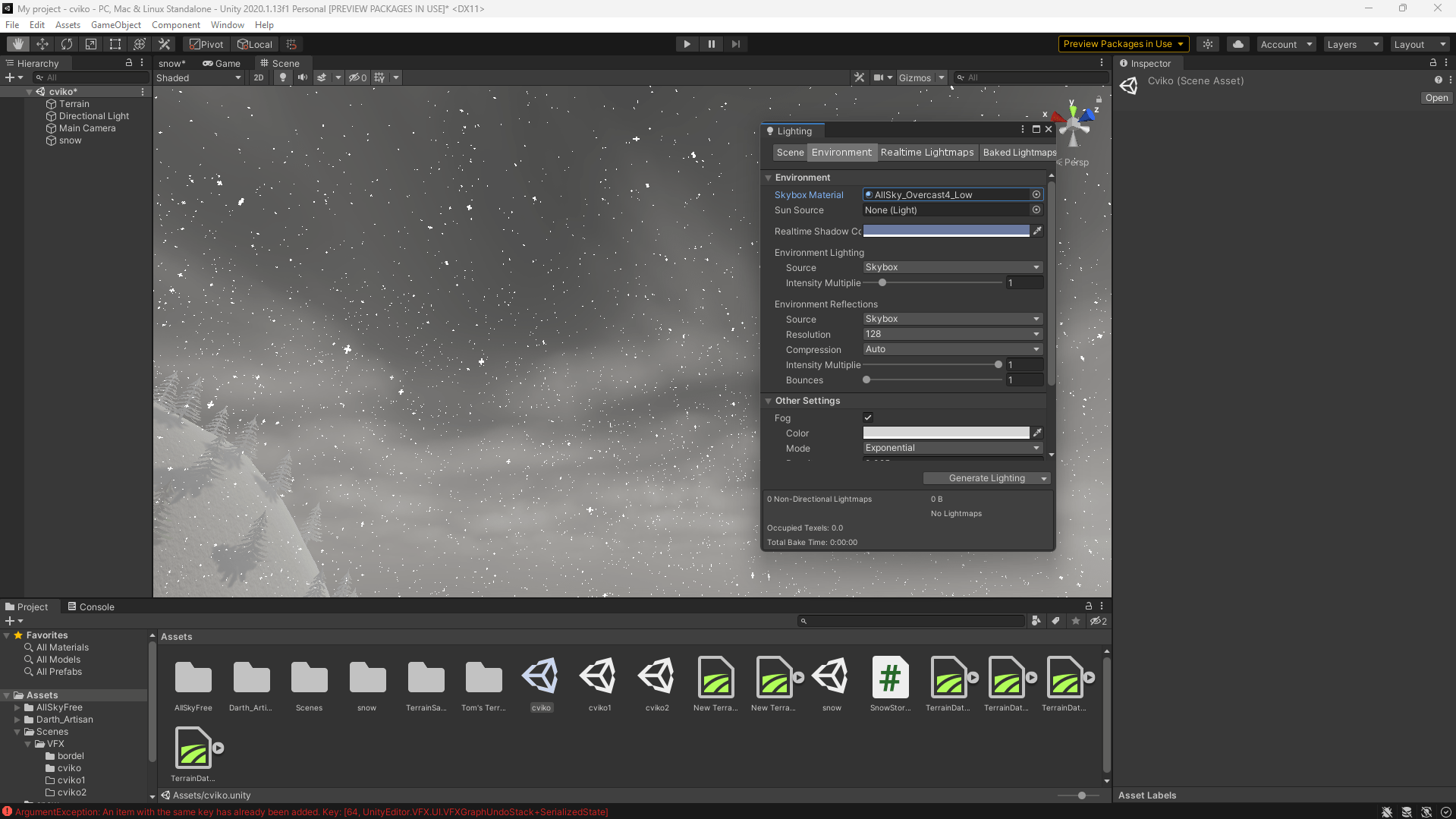Screen dimensions: 1456x819
Task: Open the Window menu
Action: (228, 25)
